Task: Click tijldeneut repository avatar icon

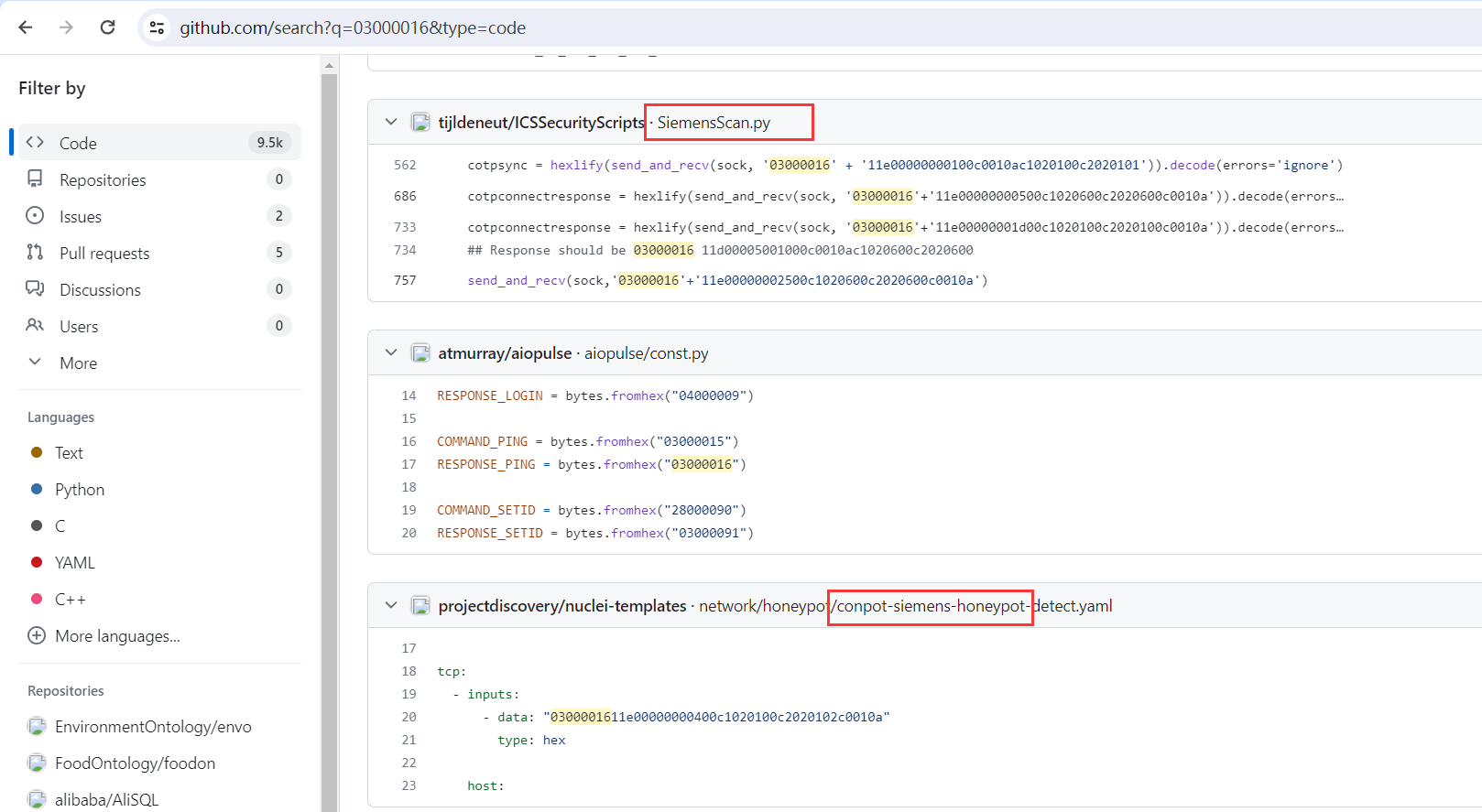Action: tap(420, 122)
